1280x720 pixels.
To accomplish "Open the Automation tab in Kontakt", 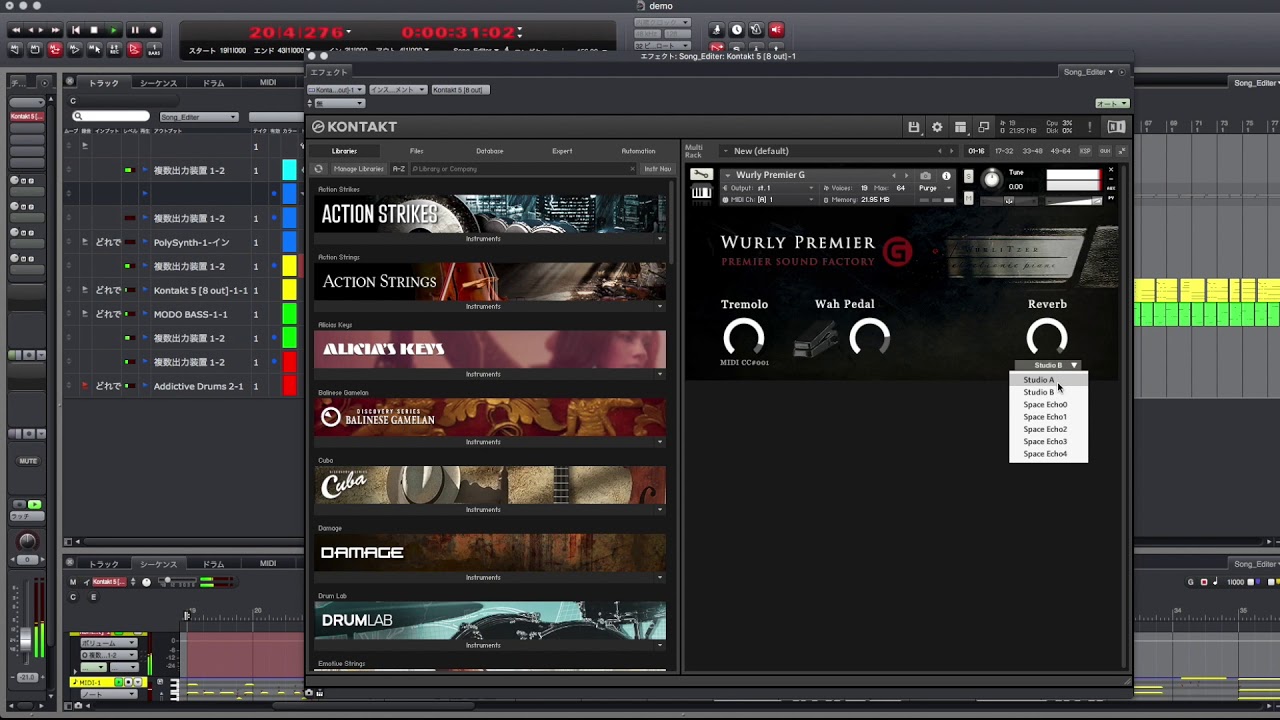I will (x=638, y=151).
